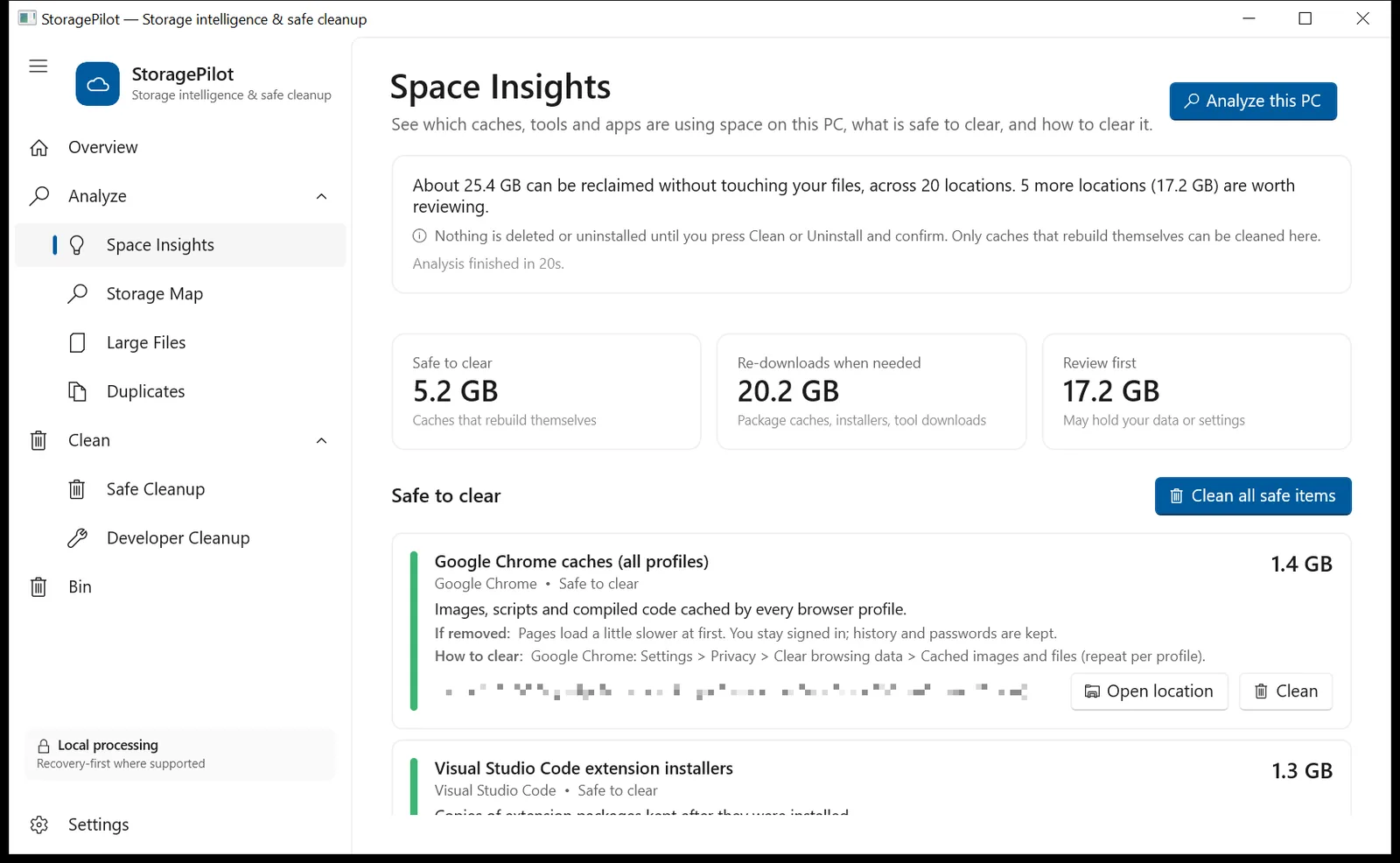
Task: Click the Analysis finished in 20s text
Action: point(488,264)
